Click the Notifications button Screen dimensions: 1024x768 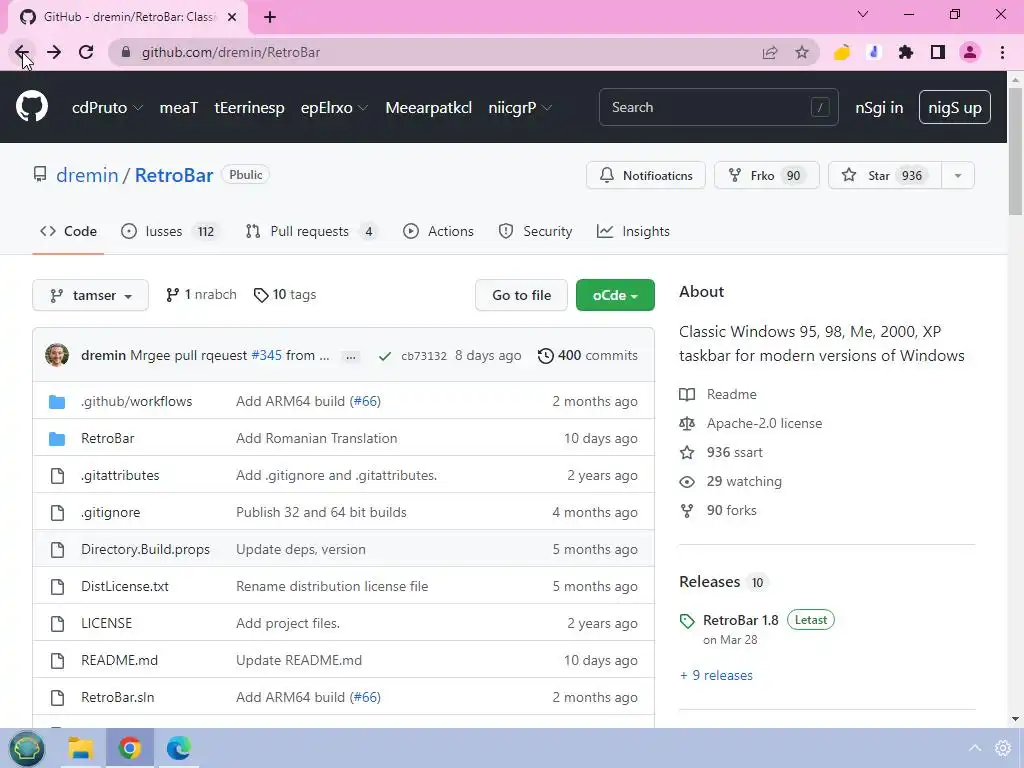coord(646,175)
